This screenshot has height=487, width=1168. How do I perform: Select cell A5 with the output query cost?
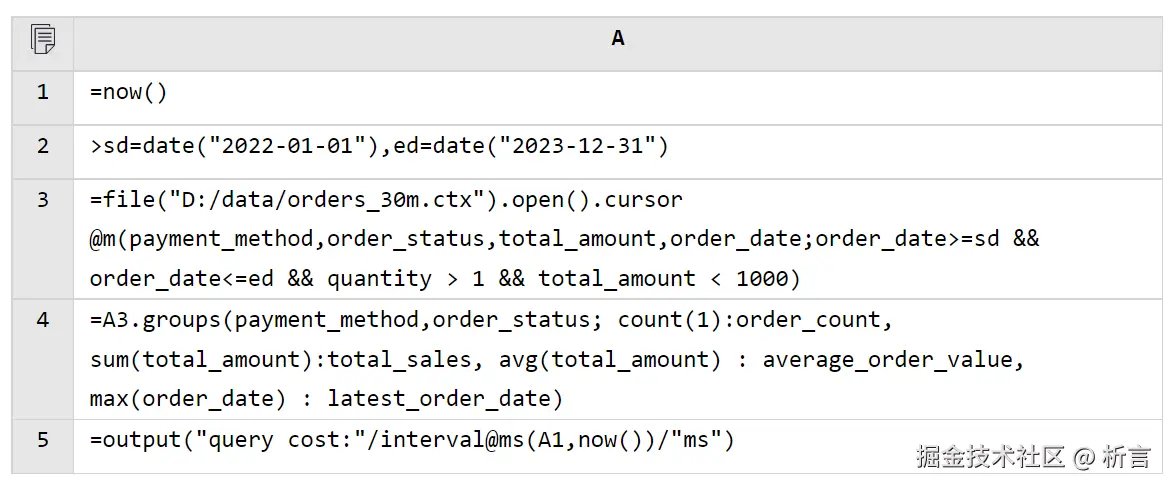click(412, 439)
